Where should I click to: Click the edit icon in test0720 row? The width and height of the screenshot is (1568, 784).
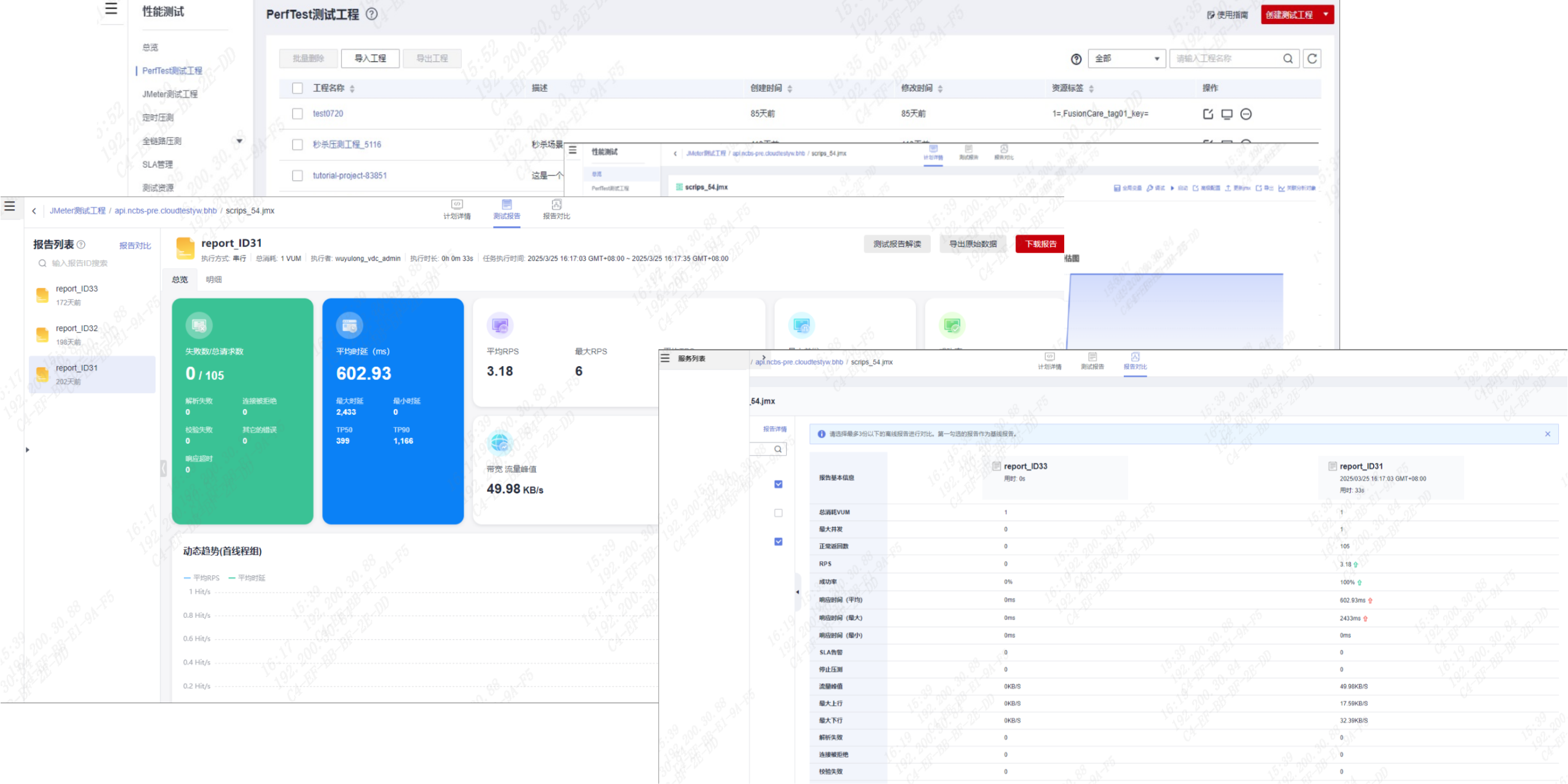pyautogui.click(x=1208, y=114)
